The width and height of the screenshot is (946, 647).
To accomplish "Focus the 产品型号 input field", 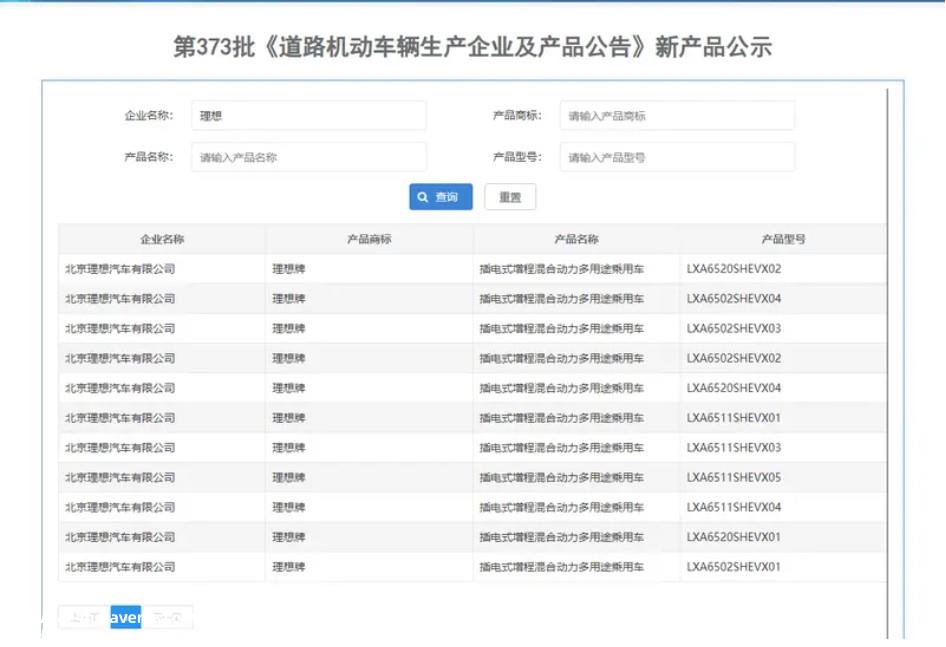I will 677,157.
